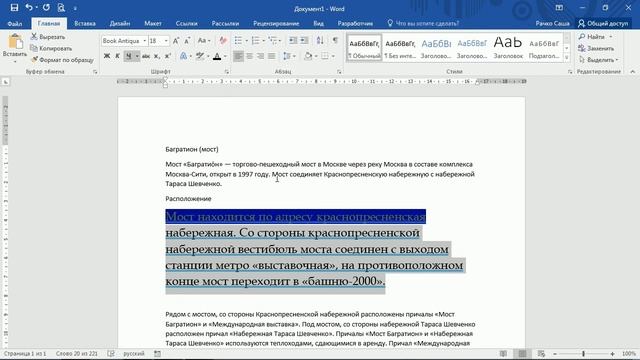The height and width of the screenshot is (360, 640).
Task: Apply multilevel list
Action: coord(273,40)
